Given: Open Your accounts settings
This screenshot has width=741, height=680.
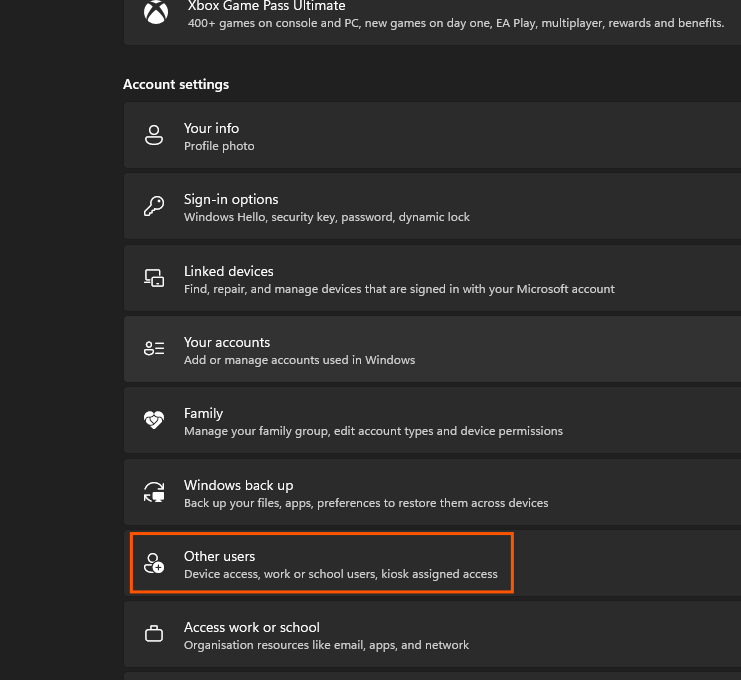Looking at the screenshot, I should pos(432,349).
